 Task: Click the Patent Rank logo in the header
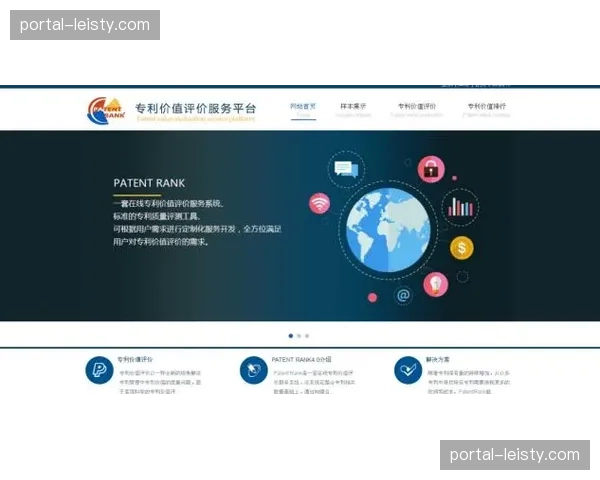[106, 111]
